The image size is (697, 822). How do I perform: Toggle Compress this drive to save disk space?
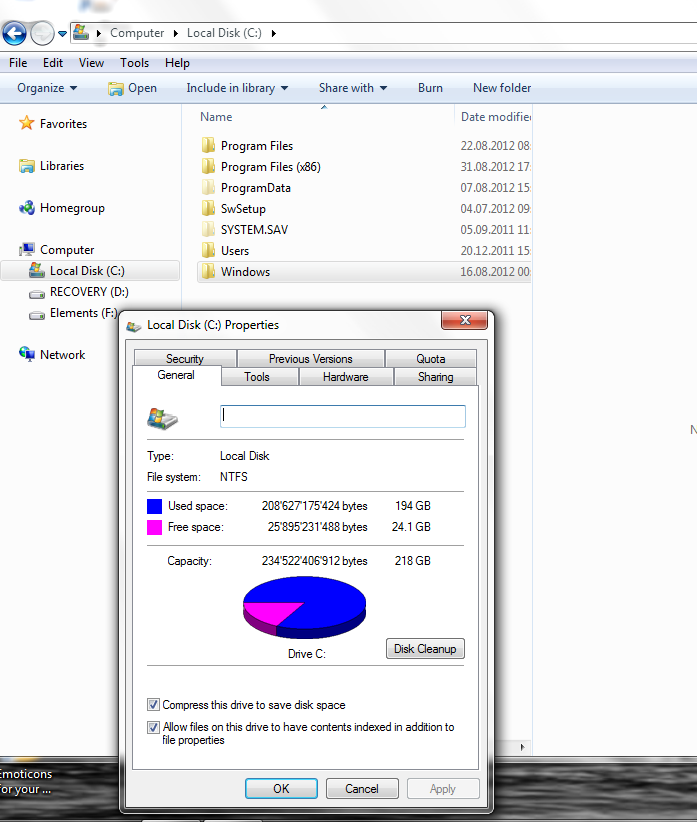153,705
